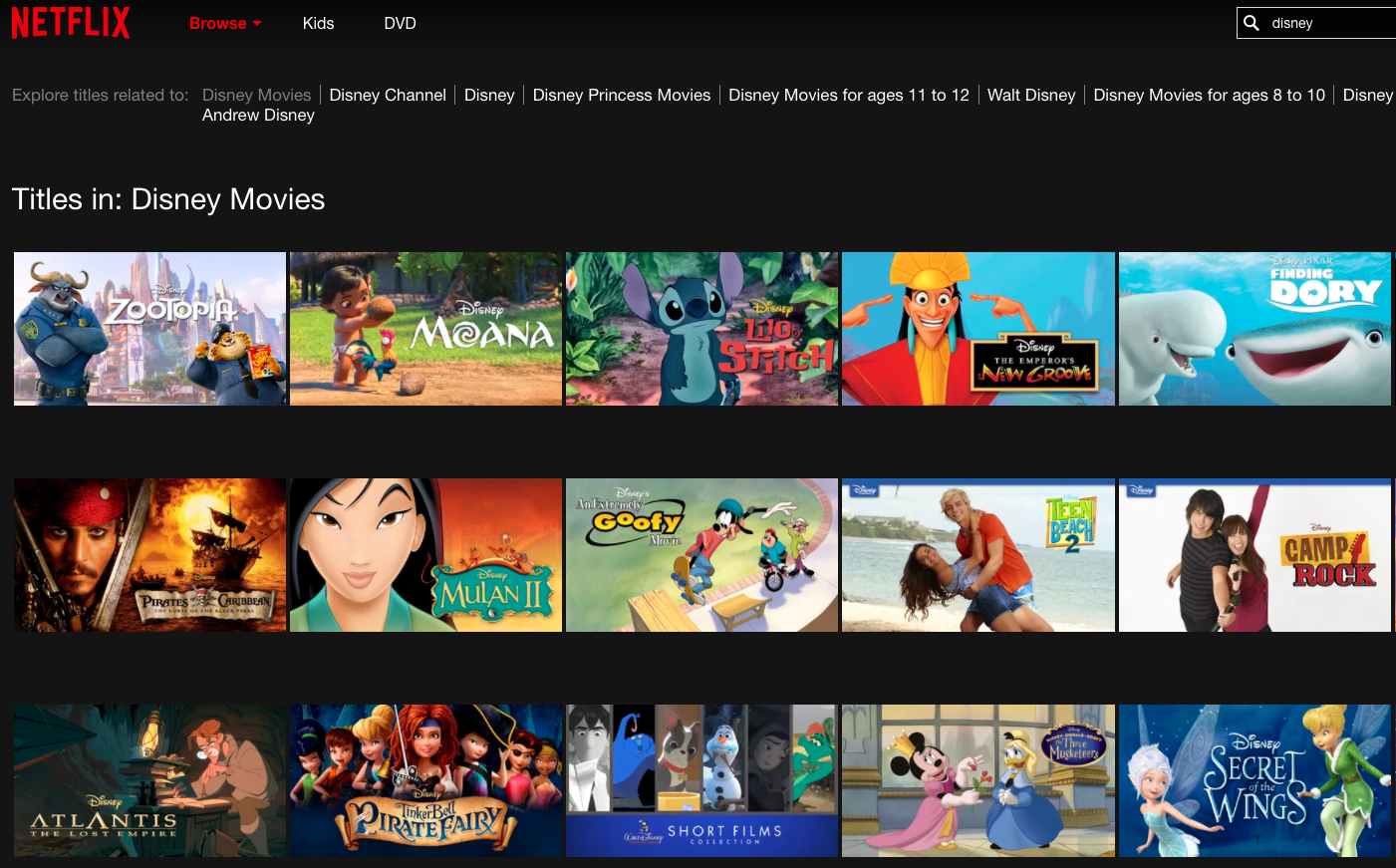This screenshot has height=868, width=1396.
Task: Open the Disney Movies explore link
Action: click(x=256, y=95)
